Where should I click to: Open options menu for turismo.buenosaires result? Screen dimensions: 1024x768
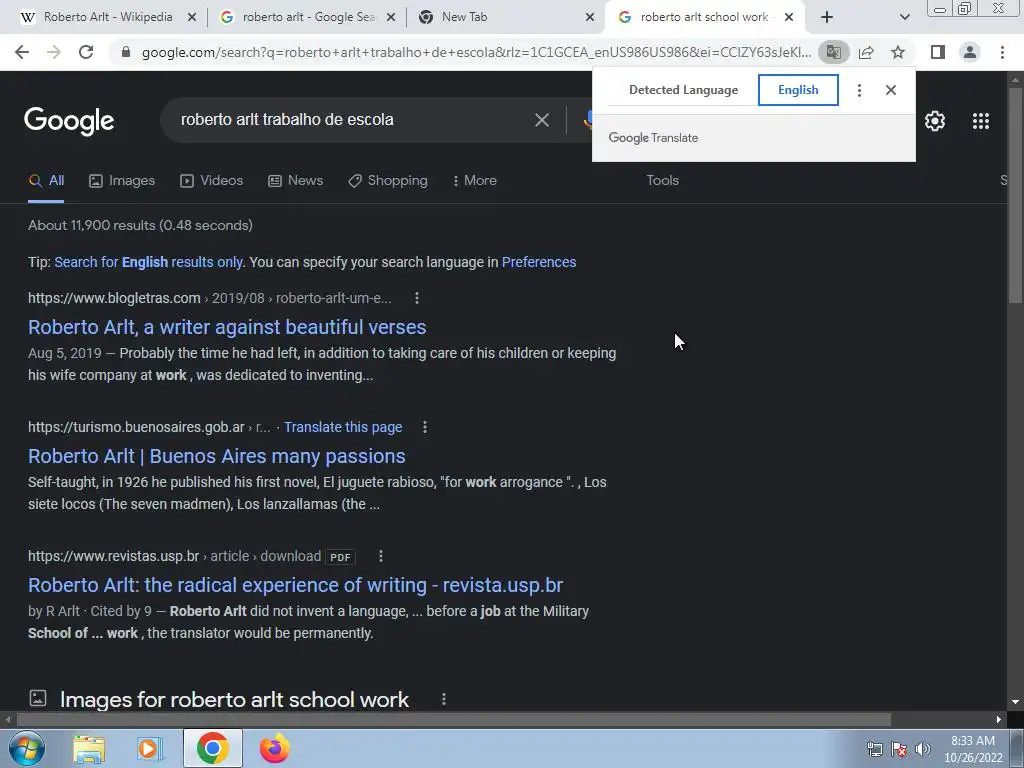pos(424,427)
